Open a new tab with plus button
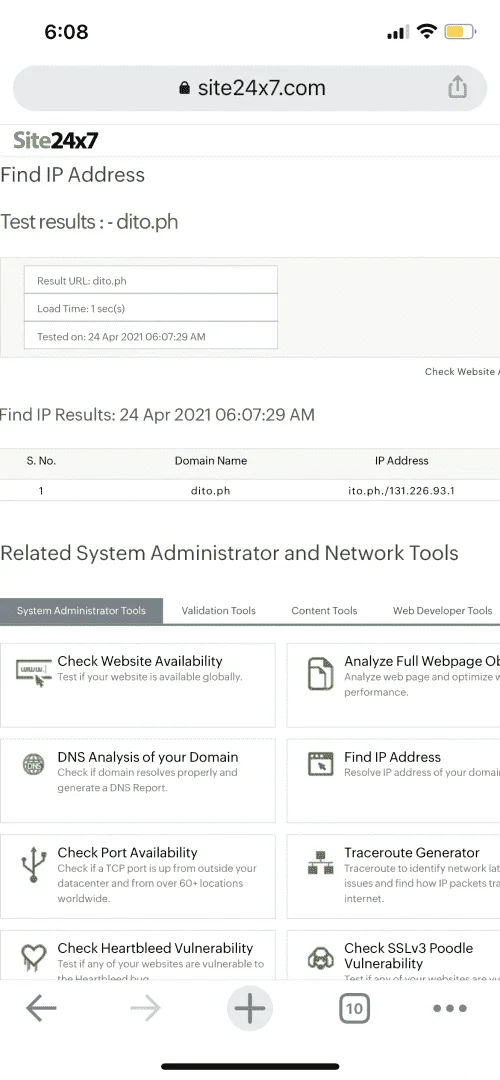 250,1009
